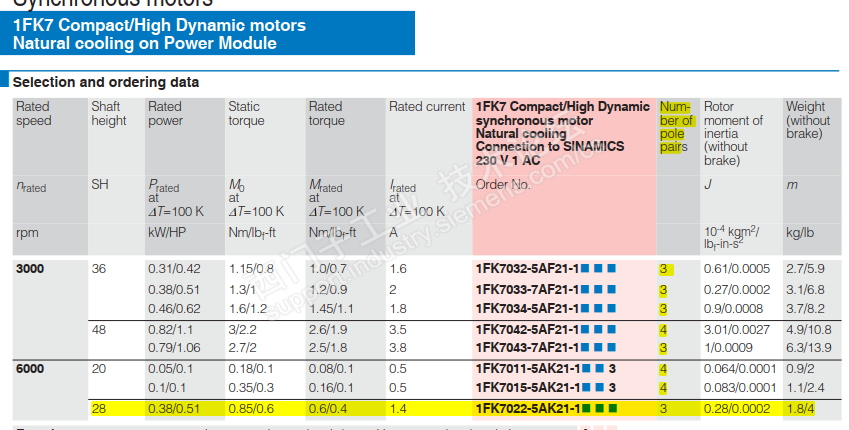Click rated torque "2.6/1.9"
Screen dimensions: 849x430
[x=328, y=329]
